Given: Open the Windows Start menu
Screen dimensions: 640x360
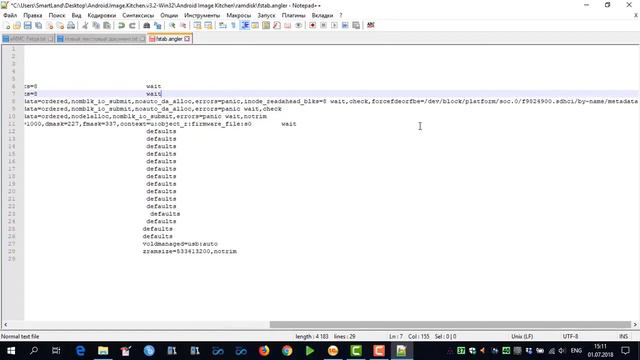Looking at the screenshot, I should 11,351.
